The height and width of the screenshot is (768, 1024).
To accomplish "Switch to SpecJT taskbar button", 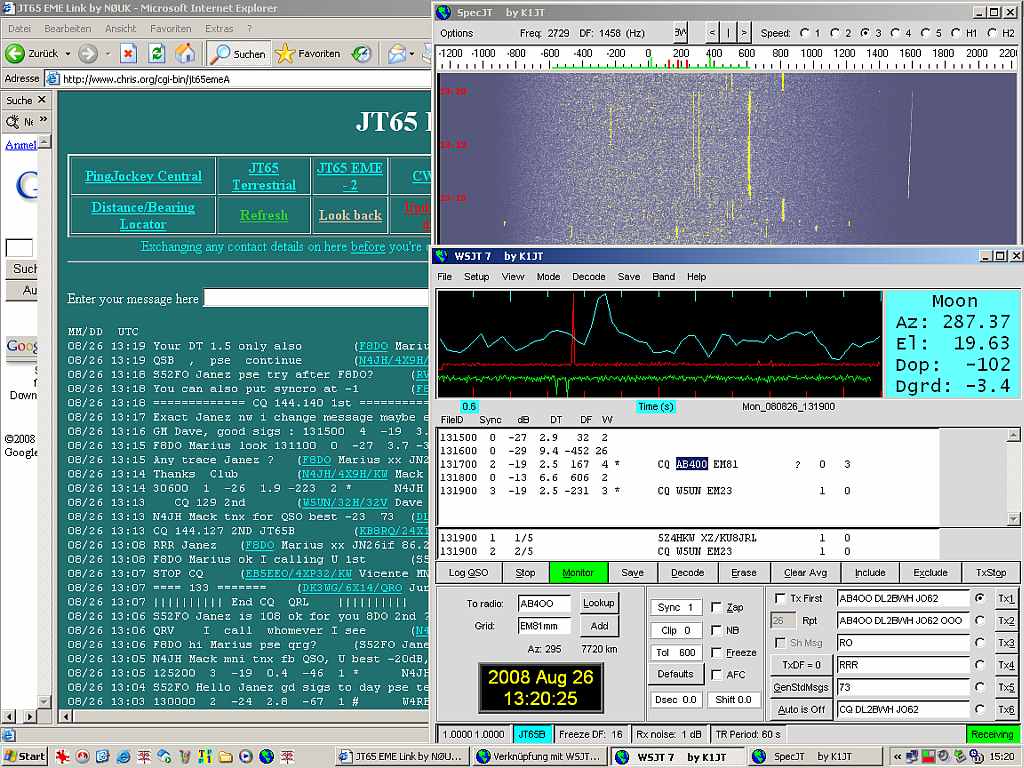I will [814, 756].
